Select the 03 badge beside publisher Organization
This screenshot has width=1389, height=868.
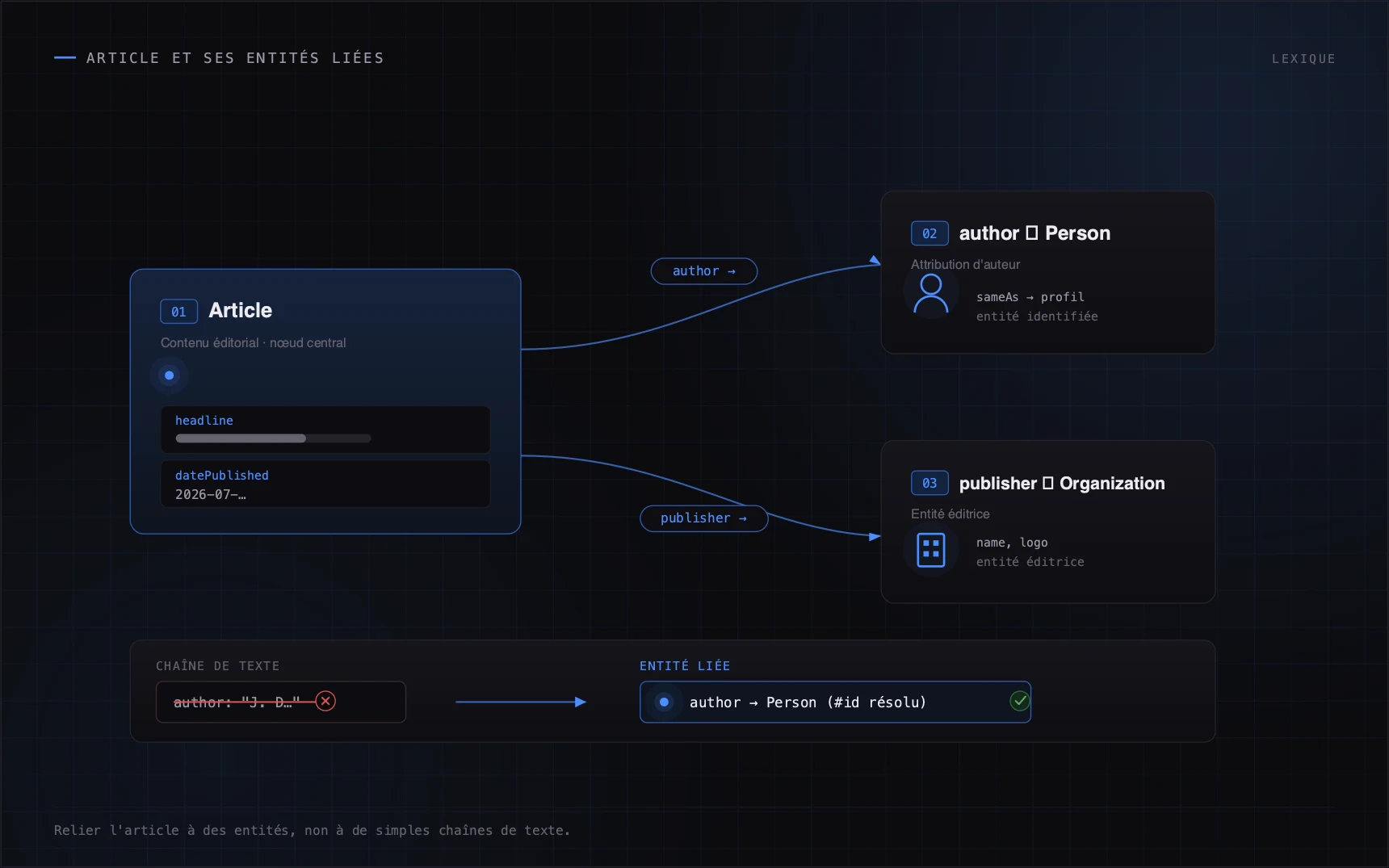coord(929,483)
